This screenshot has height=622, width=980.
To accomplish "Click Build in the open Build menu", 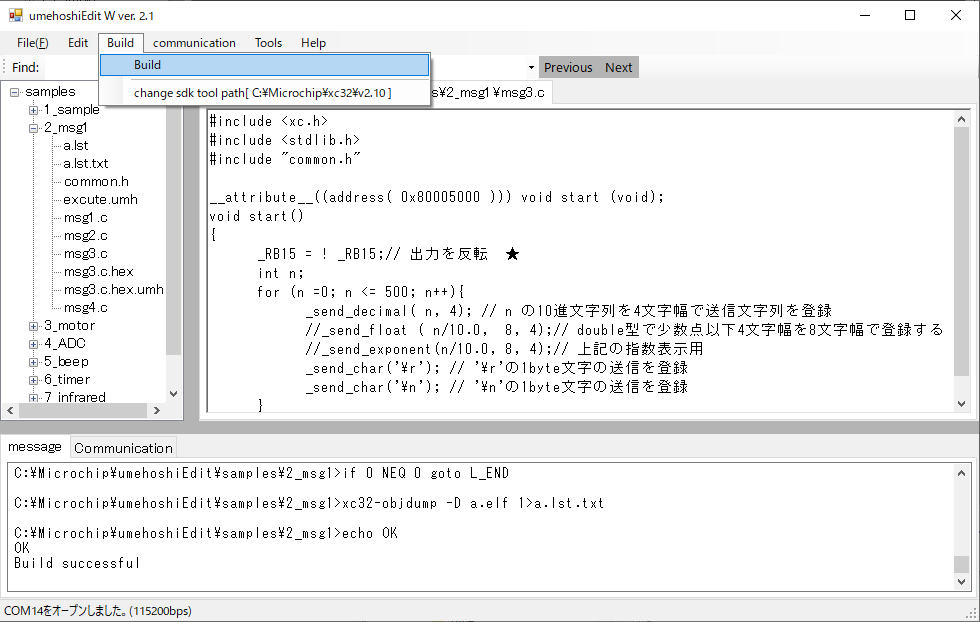I will pos(264,65).
